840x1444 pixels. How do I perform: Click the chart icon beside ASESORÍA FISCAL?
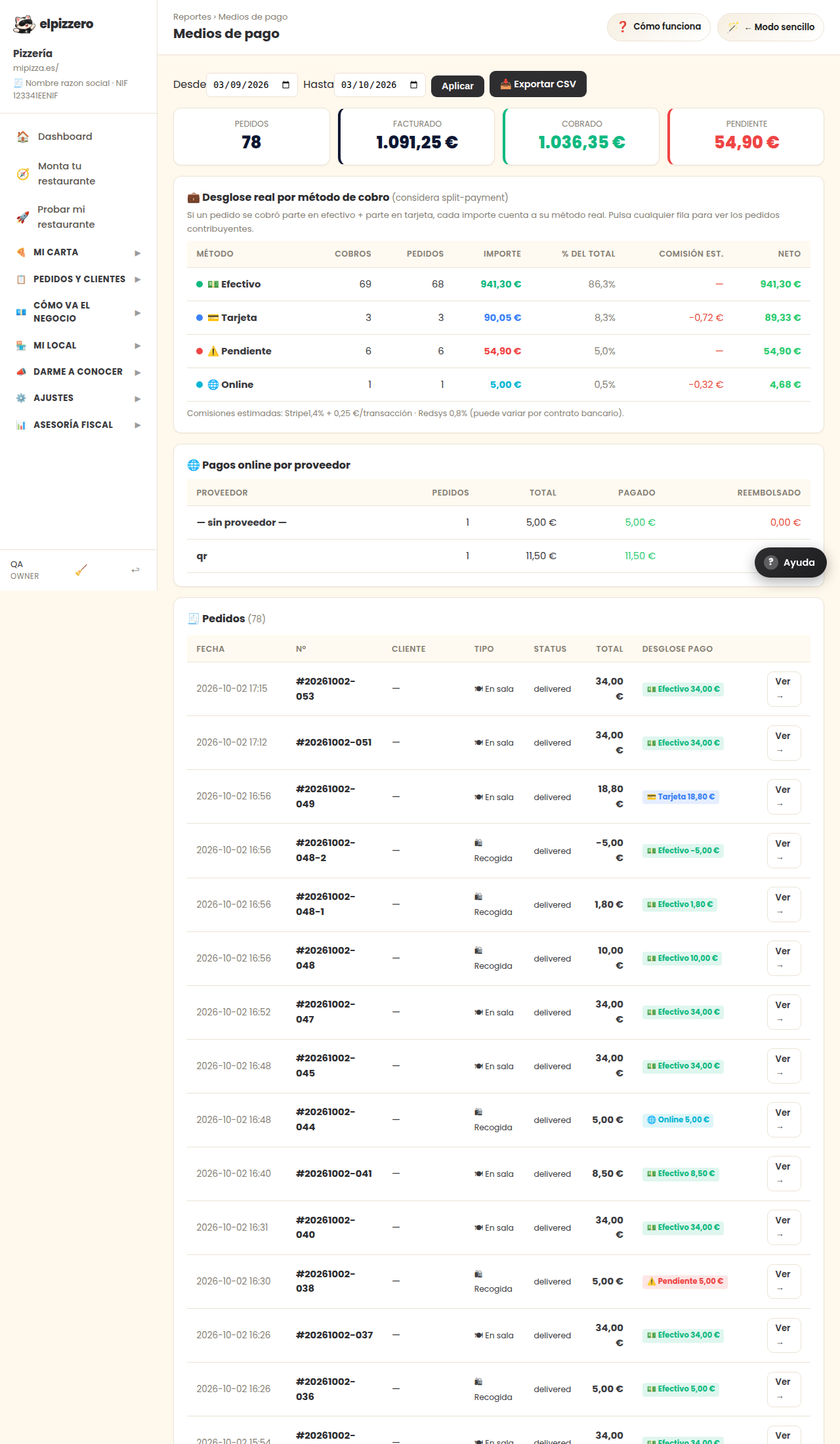click(x=21, y=425)
